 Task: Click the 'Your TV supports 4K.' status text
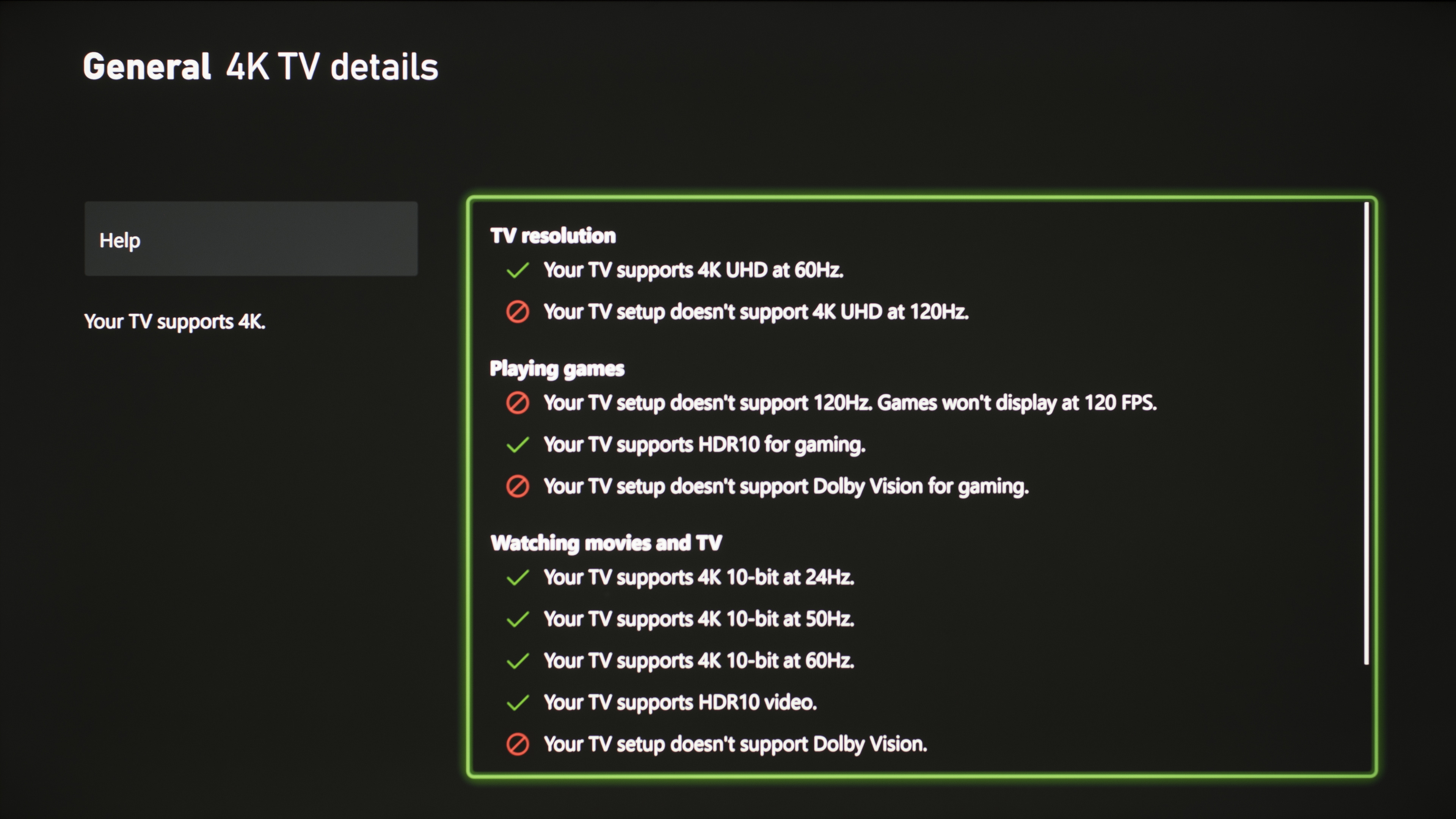(x=175, y=322)
